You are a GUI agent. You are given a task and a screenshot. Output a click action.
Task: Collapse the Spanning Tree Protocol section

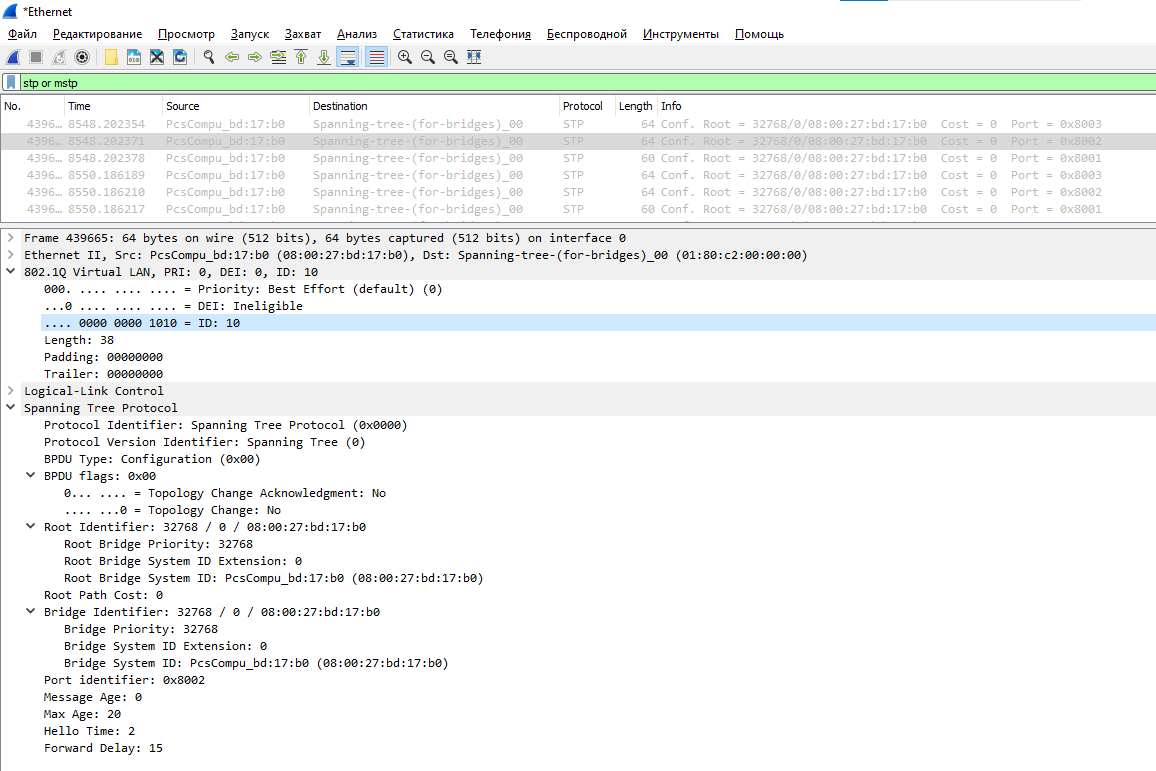tap(11, 408)
